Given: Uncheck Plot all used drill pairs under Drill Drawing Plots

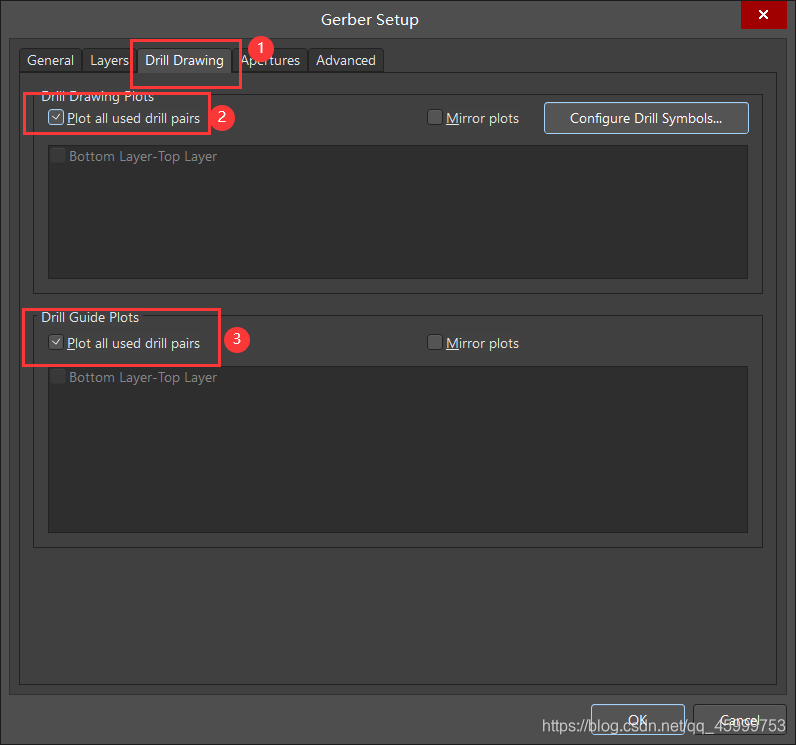Looking at the screenshot, I should [57, 118].
